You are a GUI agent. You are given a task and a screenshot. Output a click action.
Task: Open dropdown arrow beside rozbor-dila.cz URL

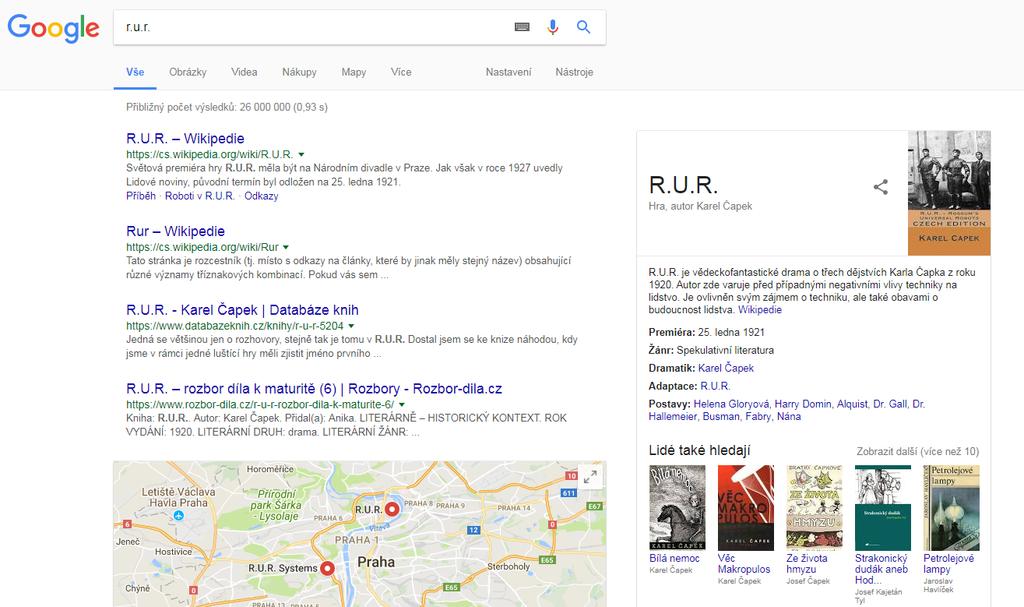(x=402, y=405)
